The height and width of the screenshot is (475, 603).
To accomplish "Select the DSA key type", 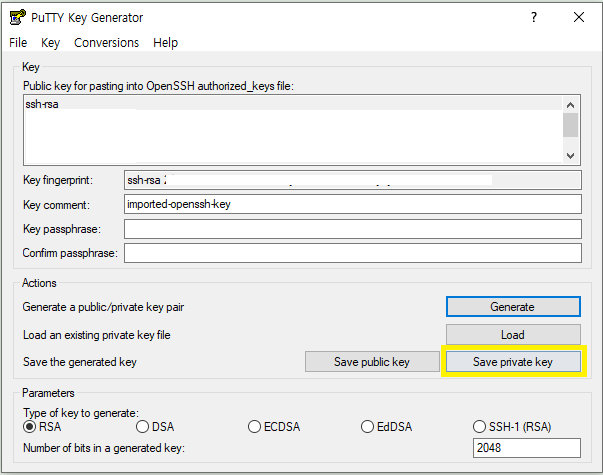I will (155, 427).
